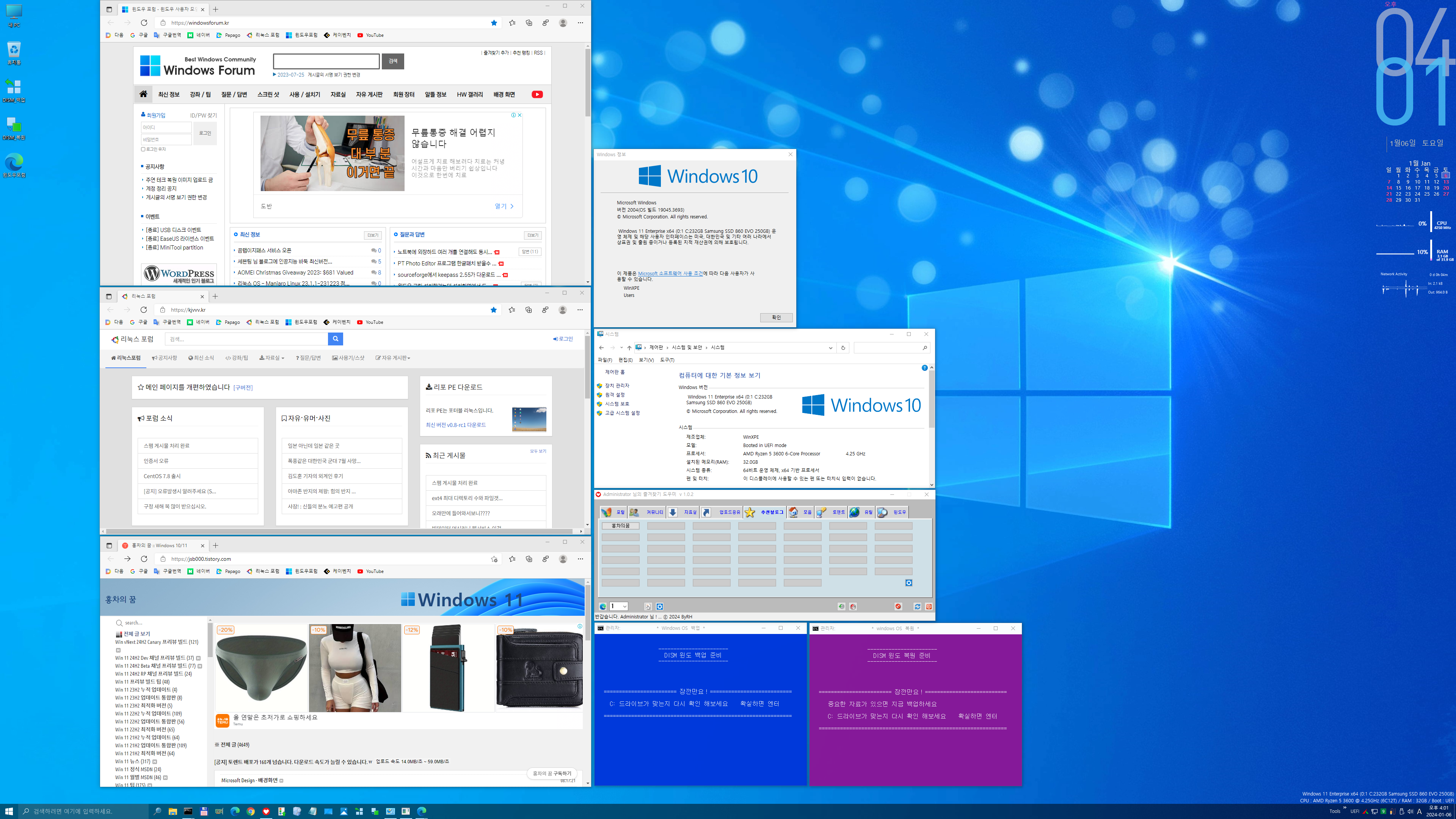The width and height of the screenshot is (1456, 819).
Task: Open the 휴지통 desktop icon
Action: click(x=14, y=53)
